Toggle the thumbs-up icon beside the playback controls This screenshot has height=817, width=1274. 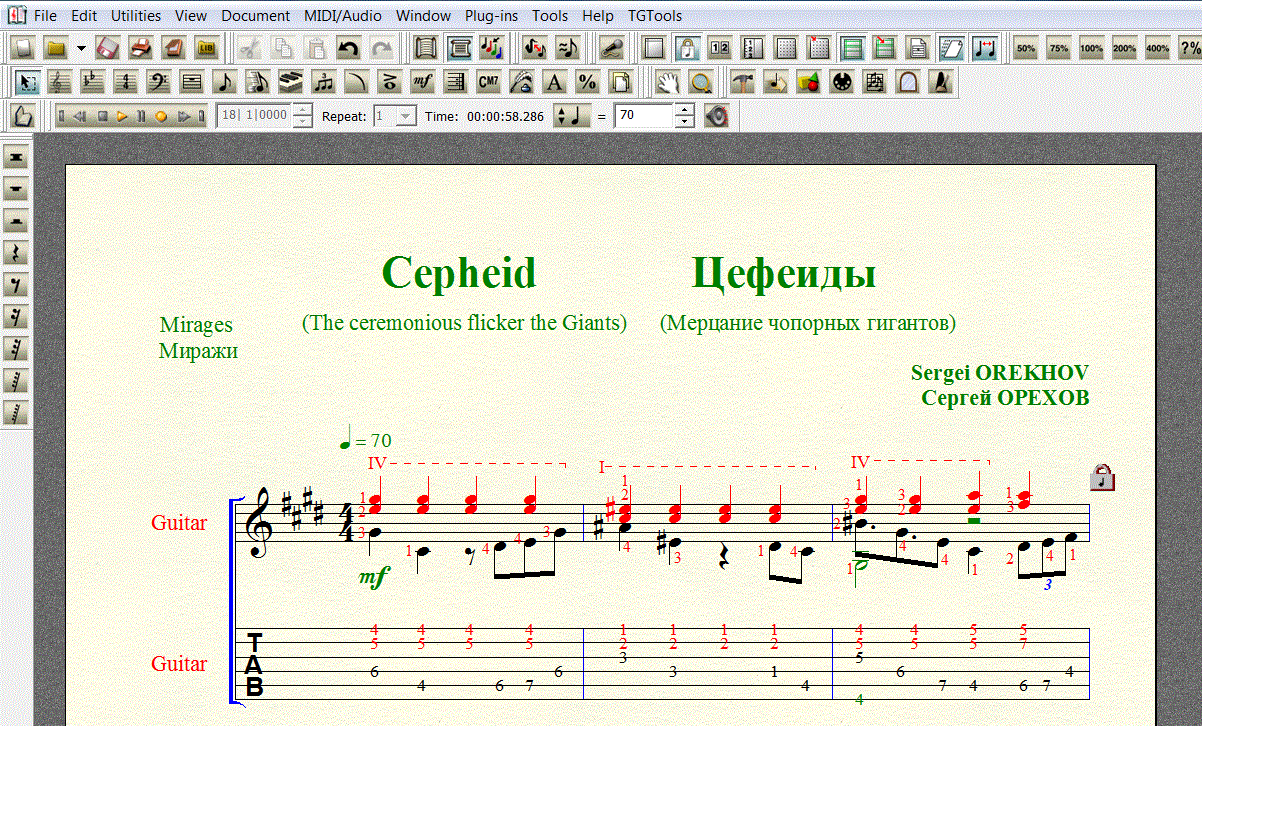coord(22,116)
